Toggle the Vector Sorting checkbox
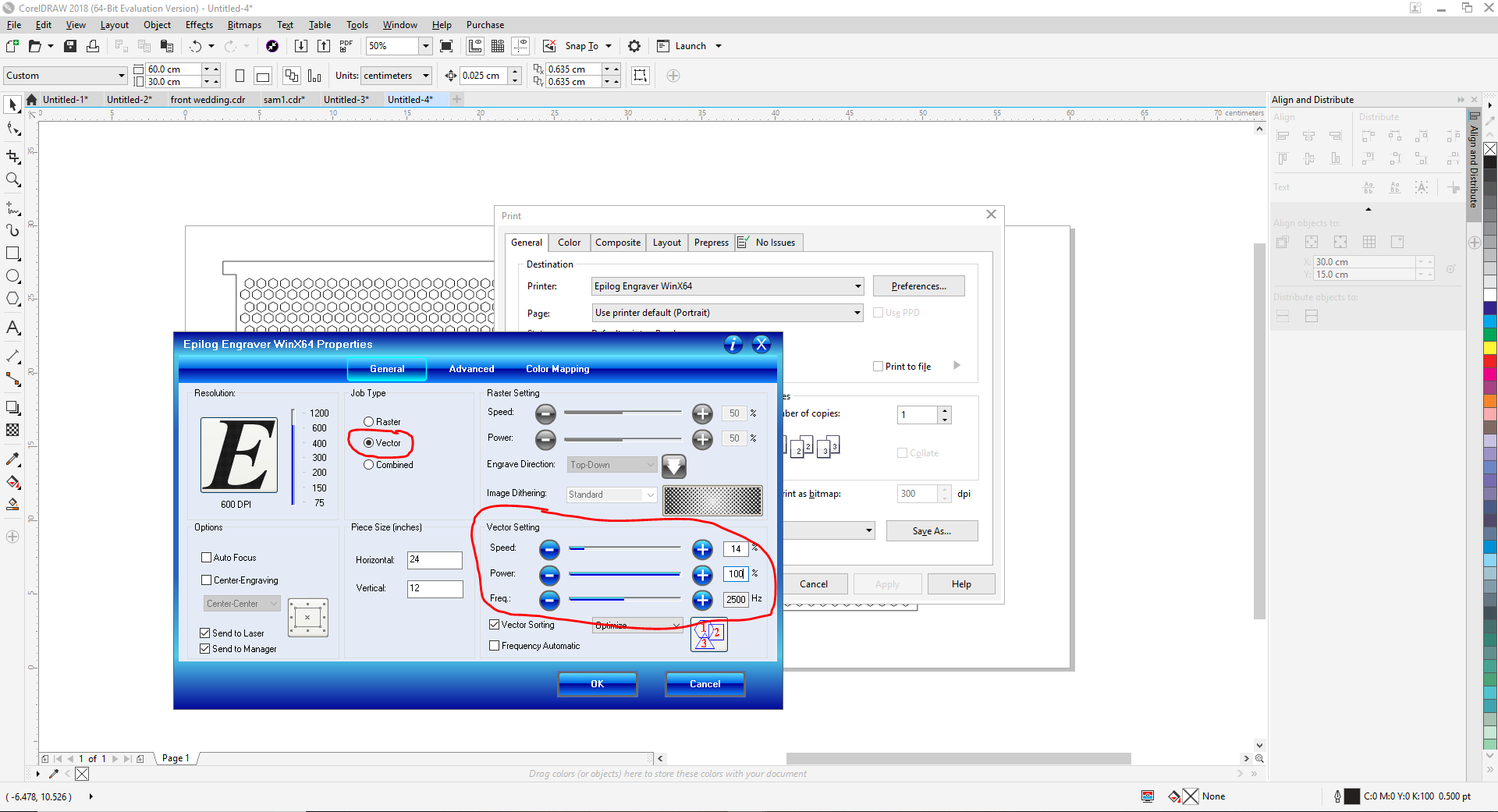Viewport: 1498px width, 812px height. point(495,625)
